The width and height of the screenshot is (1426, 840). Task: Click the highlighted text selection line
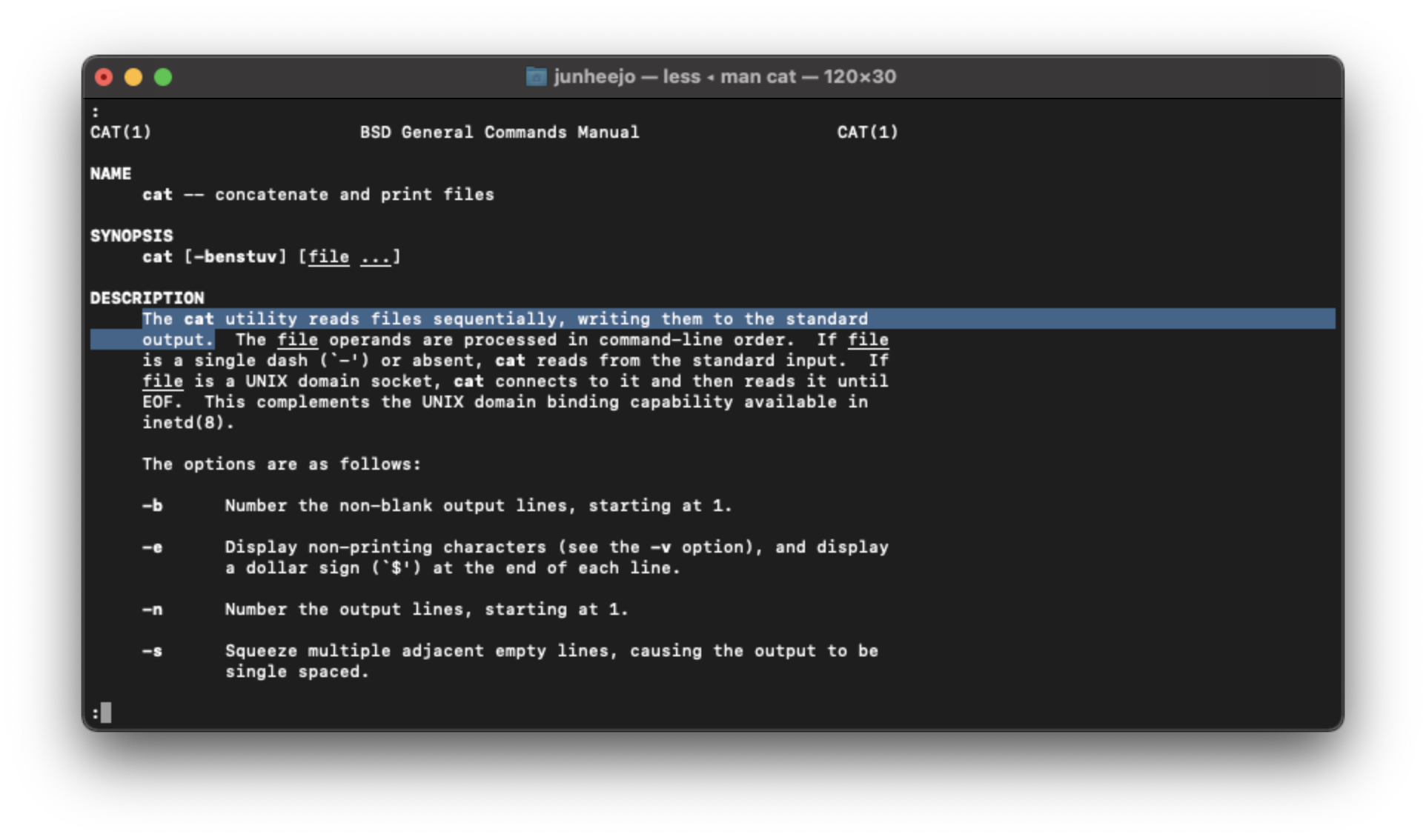click(504, 319)
